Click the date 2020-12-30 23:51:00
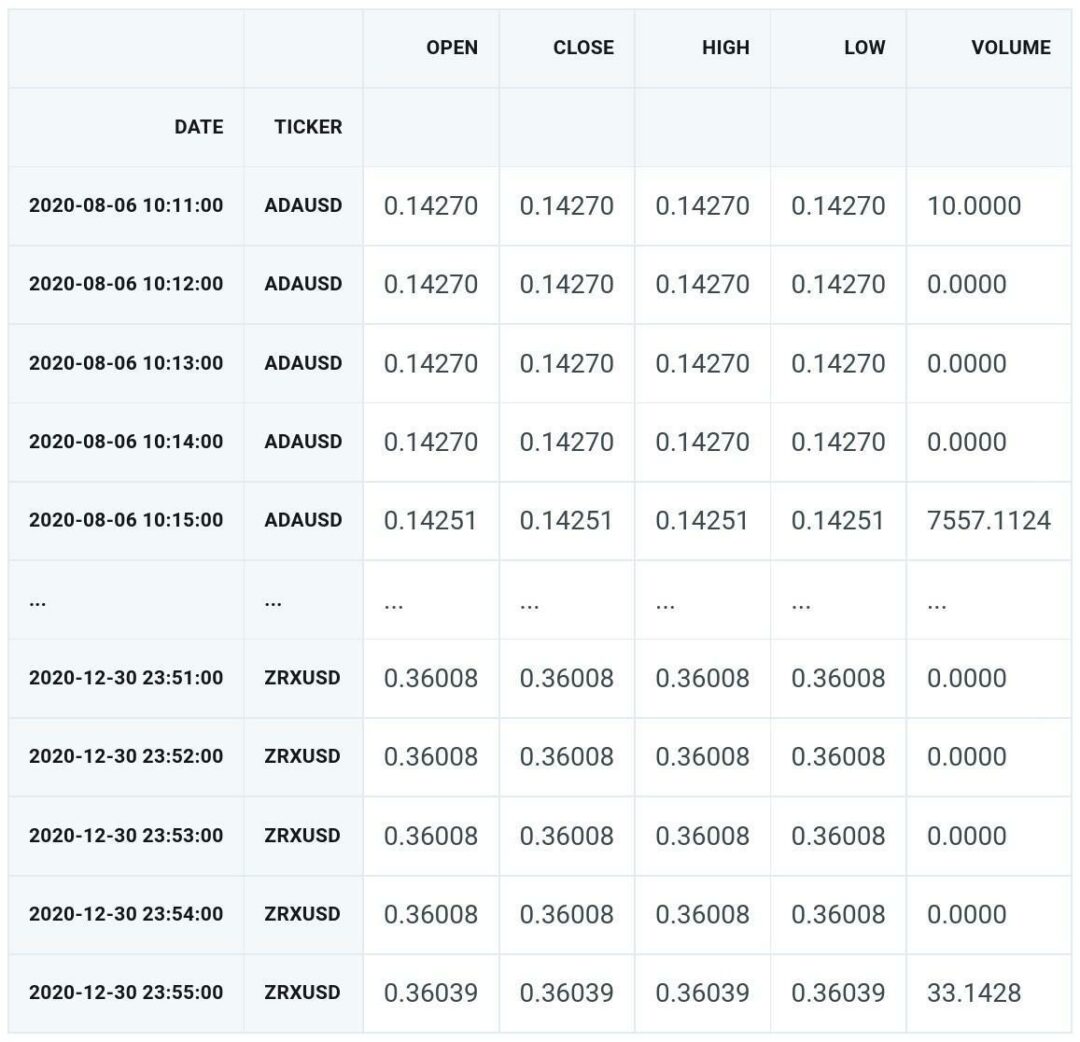This screenshot has width=1080, height=1042. [126, 678]
